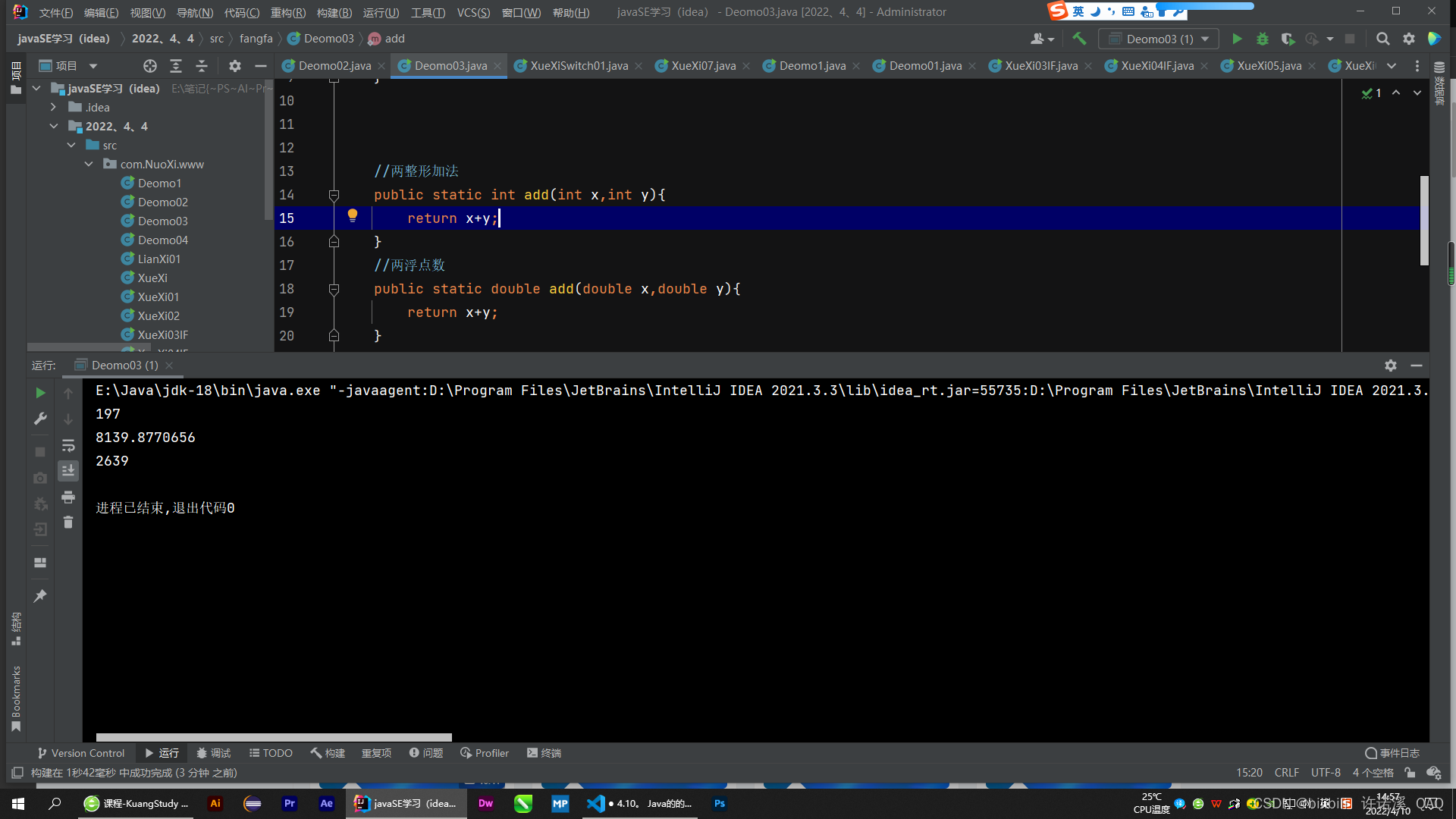Toggle soft-wrap in Run console
Image resolution: width=1456 pixels, height=819 pixels.
pos(68,445)
